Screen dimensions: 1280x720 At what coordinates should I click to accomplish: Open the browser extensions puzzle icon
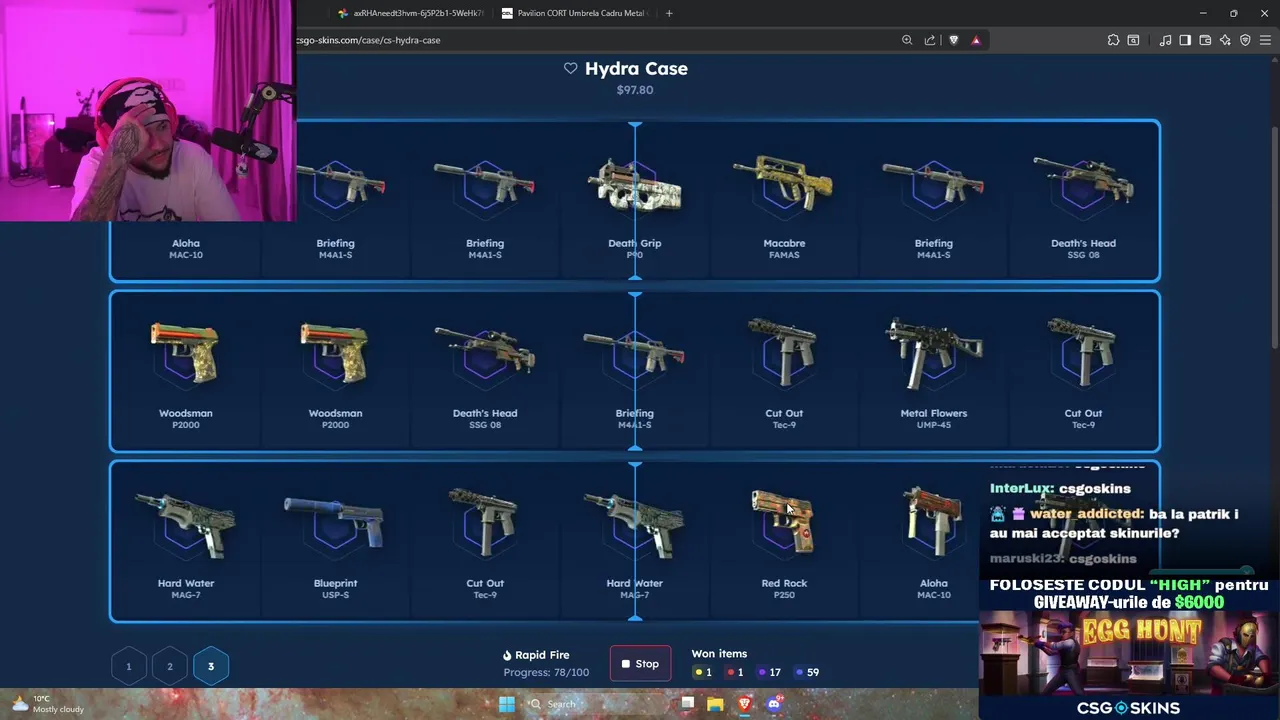1113,40
